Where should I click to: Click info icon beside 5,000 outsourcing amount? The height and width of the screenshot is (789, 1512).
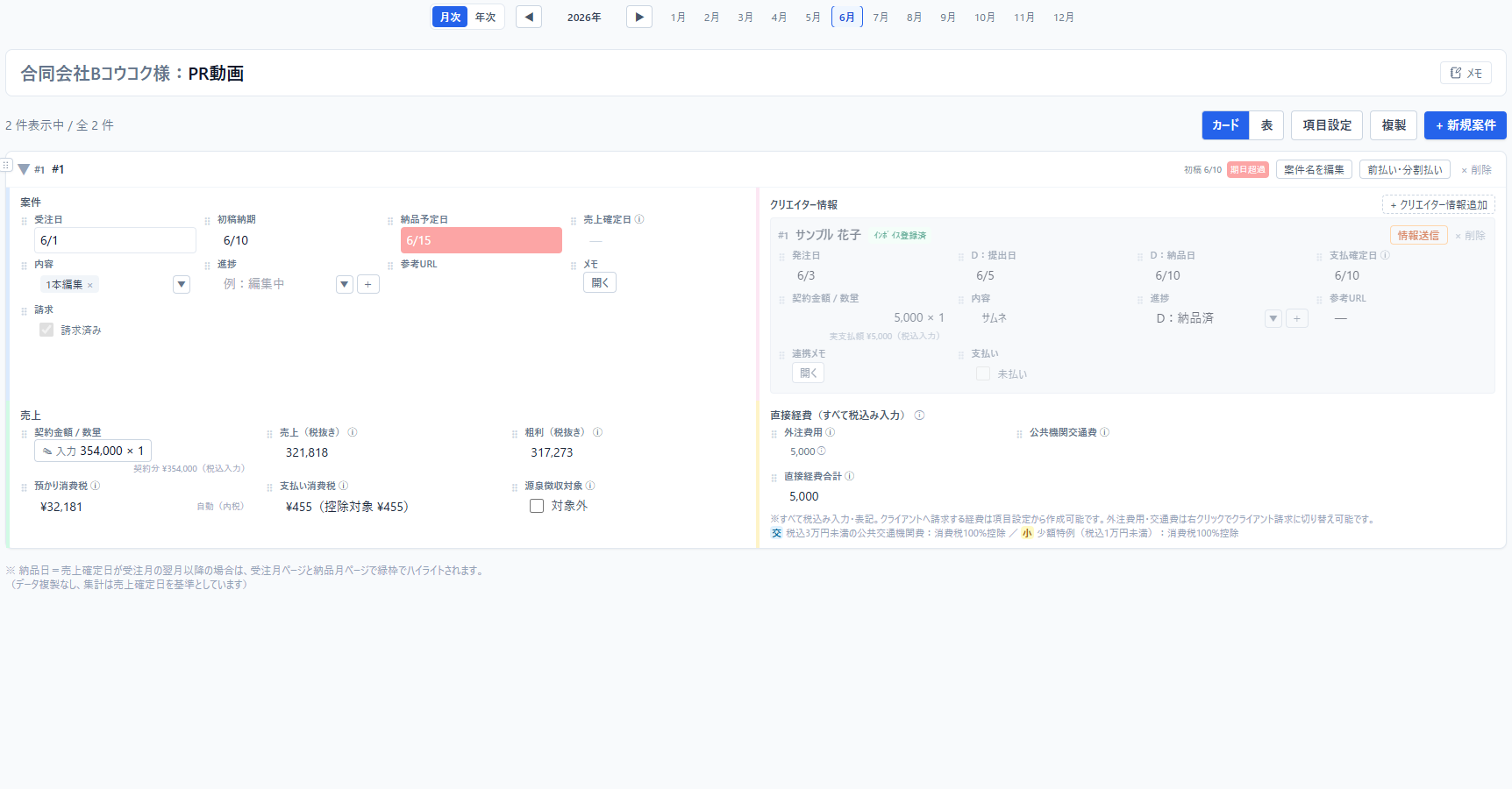[822, 451]
